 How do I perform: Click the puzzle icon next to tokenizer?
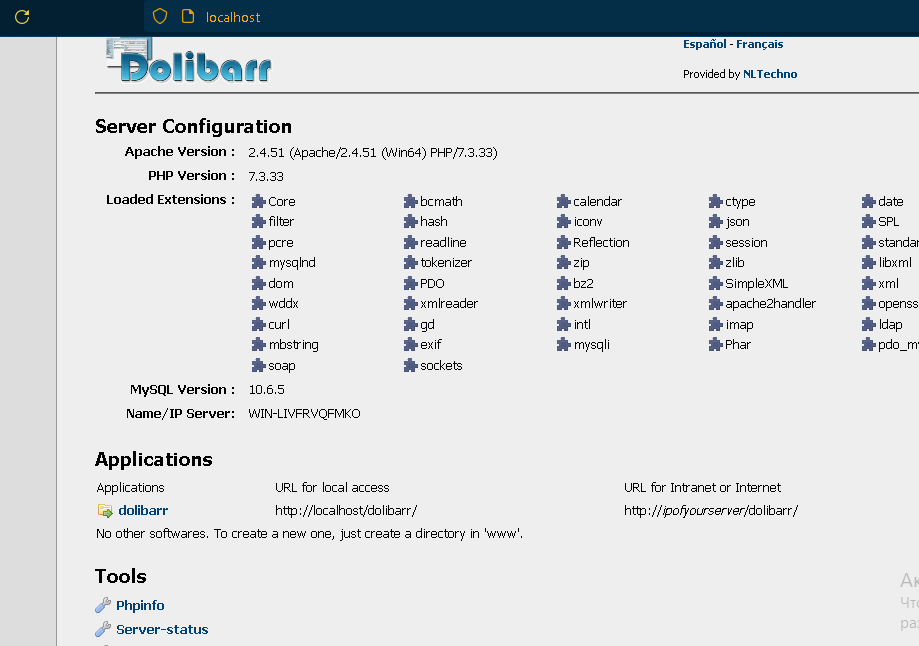coord(410,263)
